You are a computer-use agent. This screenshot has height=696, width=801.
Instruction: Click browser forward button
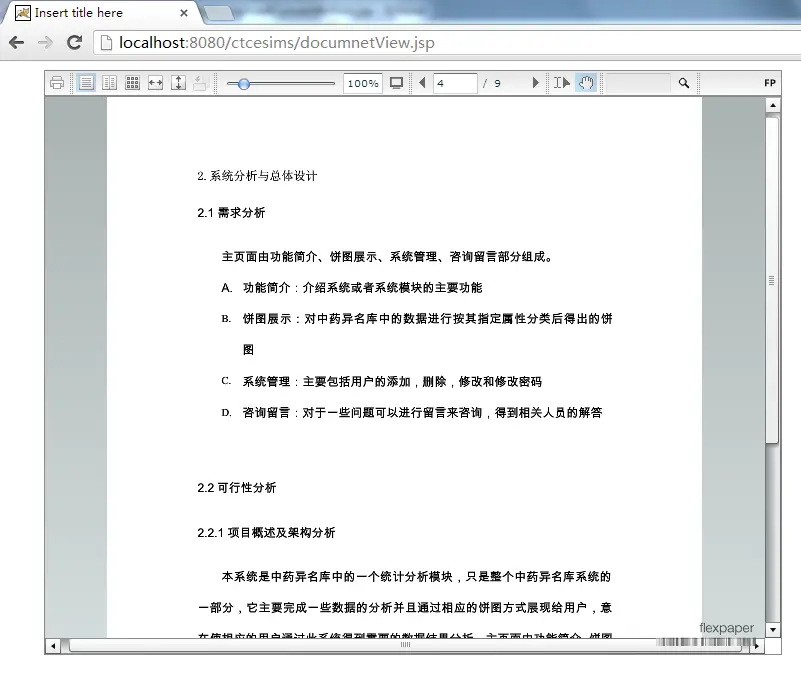tap(45, 42)
